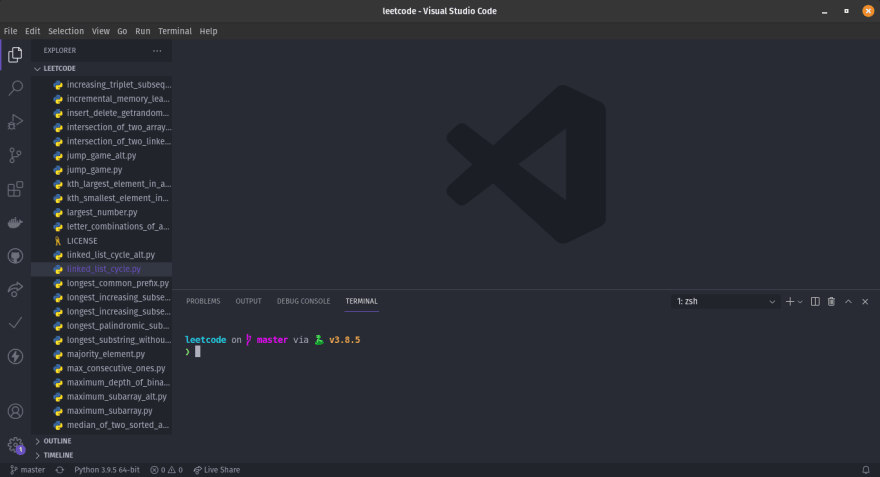The width and height of the screenshot is (880, 477).
Task: Kill the terminal with trash icon
Action: tap(831, 301)
